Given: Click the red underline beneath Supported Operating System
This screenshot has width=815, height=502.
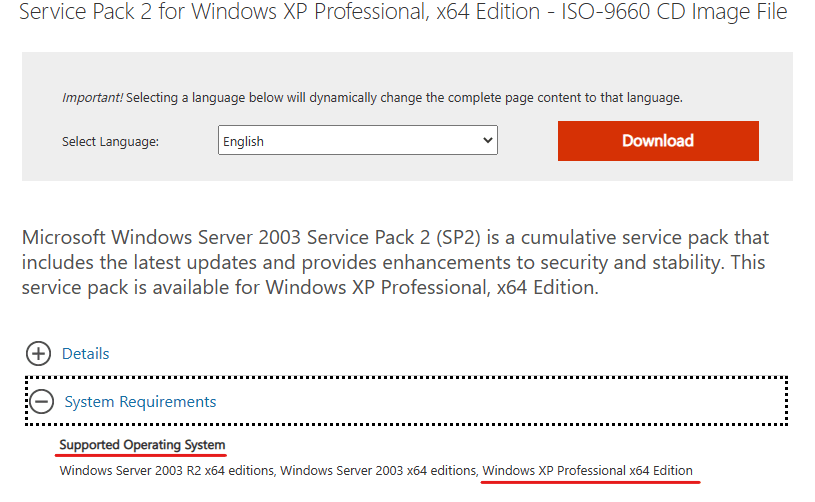Looking at the screenshot, I should (140, 455).
